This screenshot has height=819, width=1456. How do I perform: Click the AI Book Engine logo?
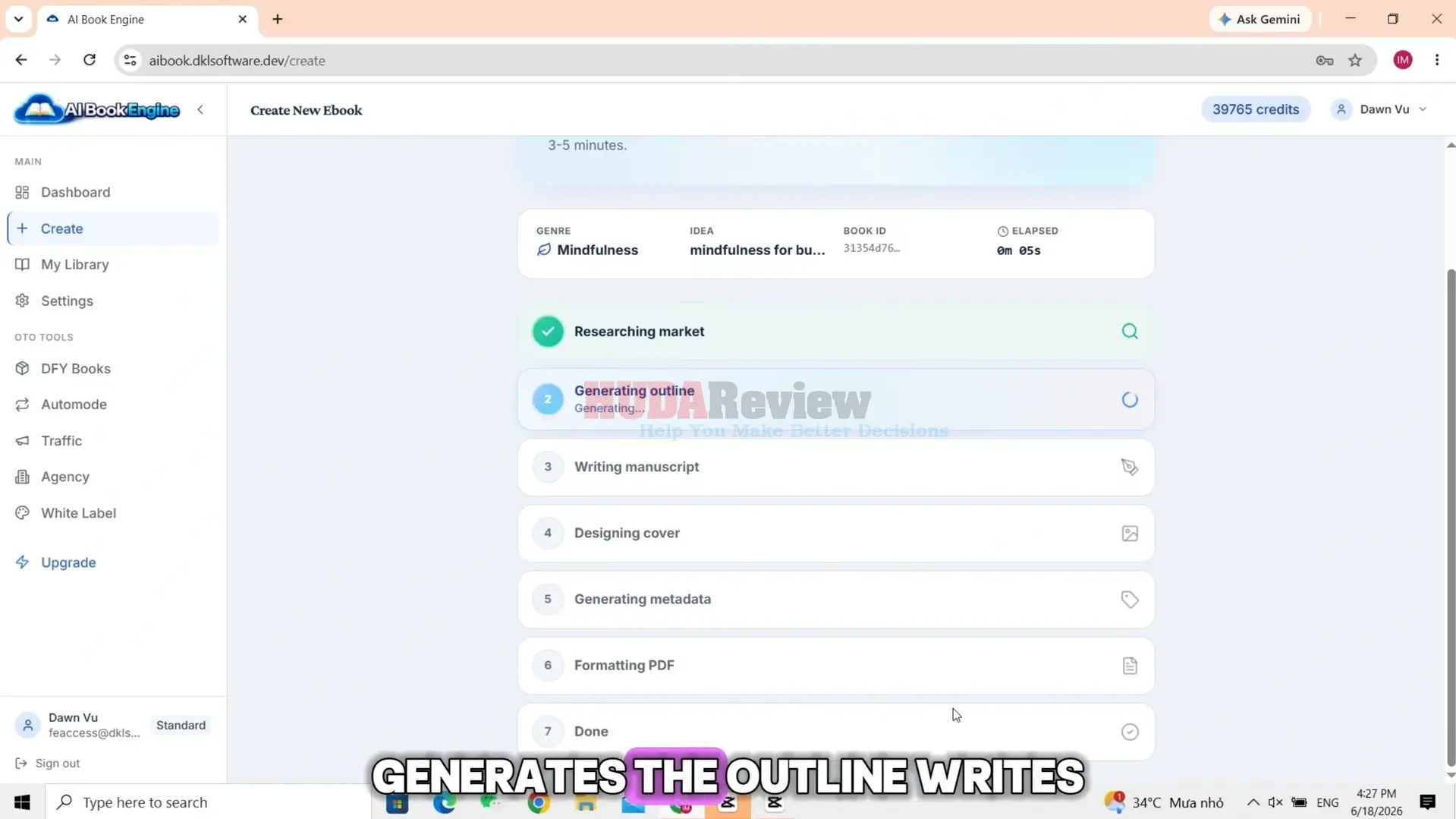tap(97, 109)
